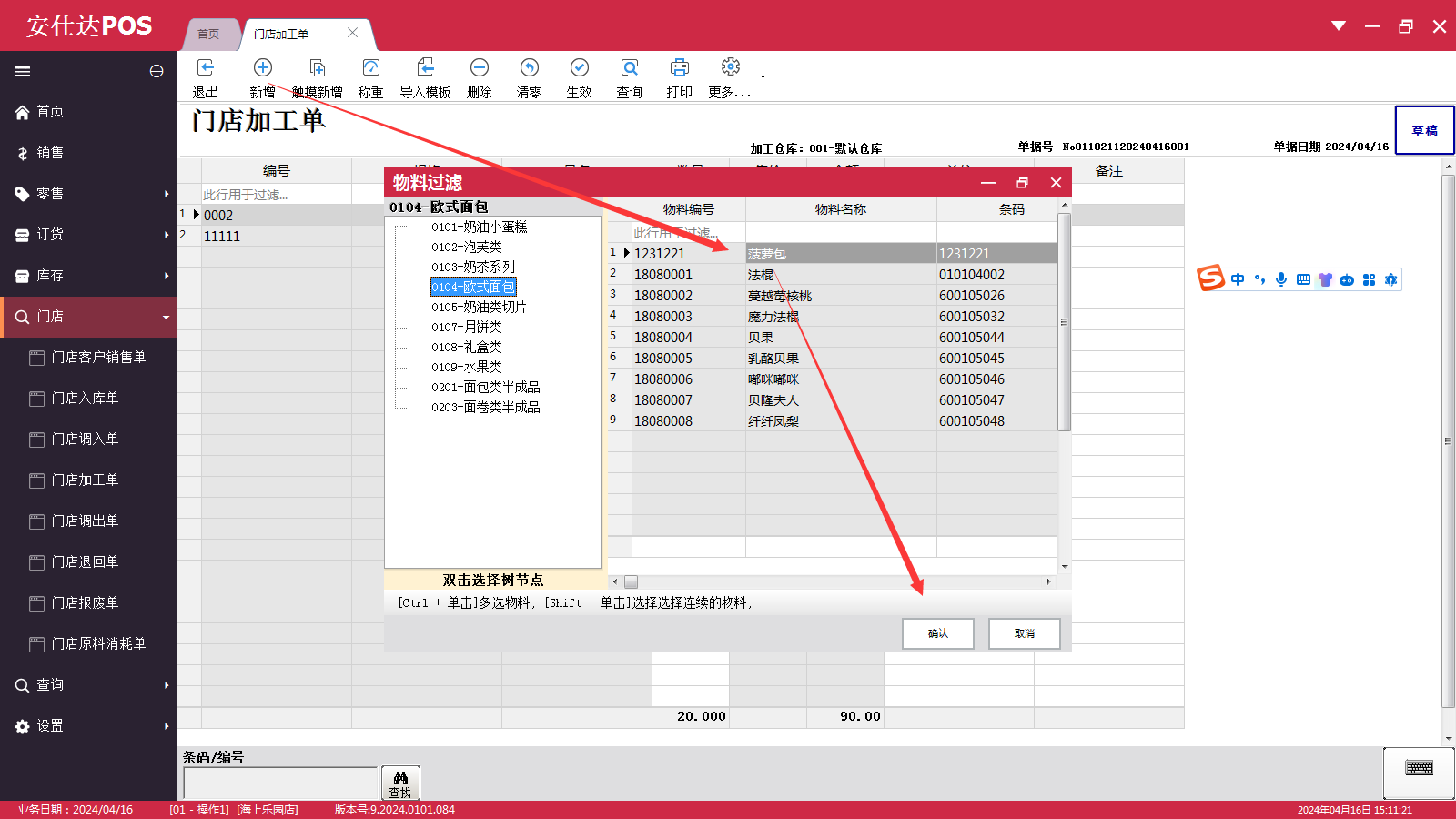Toggle the sidebar hamburger menu

[x=23, y=71]
